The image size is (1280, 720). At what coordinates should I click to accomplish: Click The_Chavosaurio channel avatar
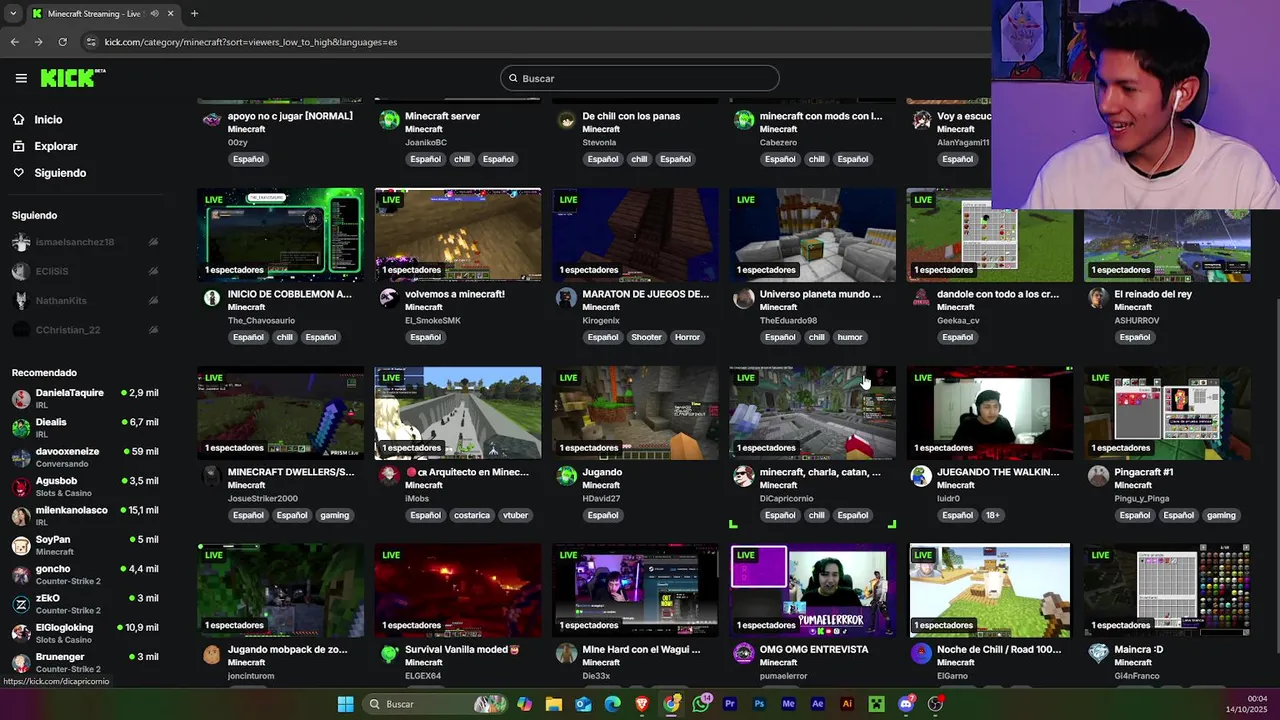click(x=211, y=298)
